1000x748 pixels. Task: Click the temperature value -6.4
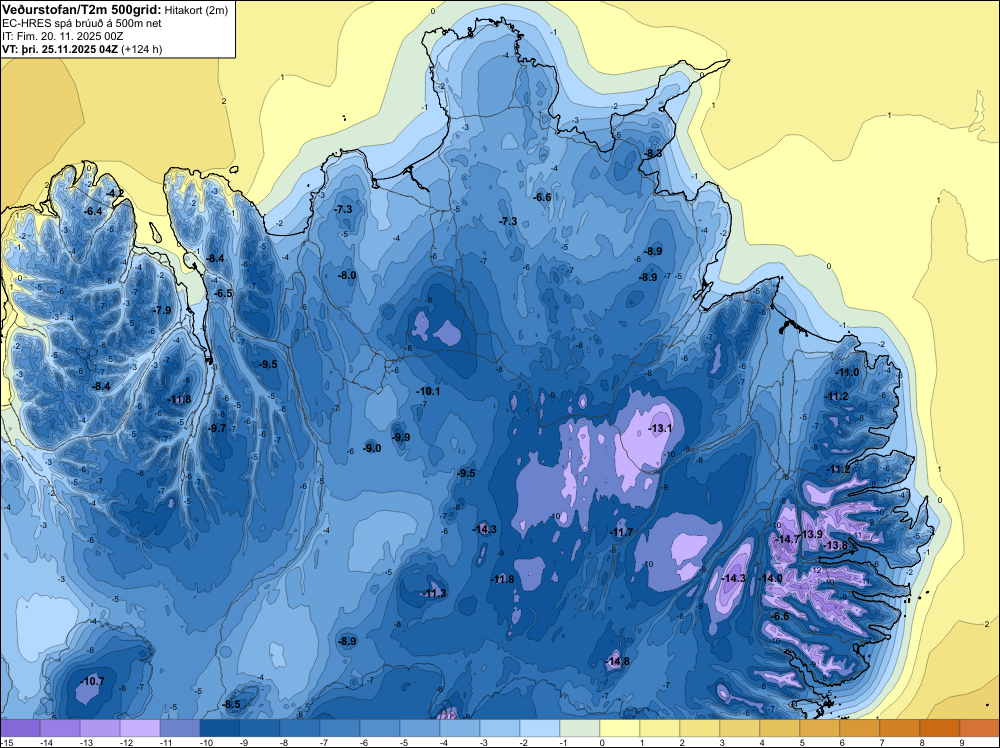[93, 211]
